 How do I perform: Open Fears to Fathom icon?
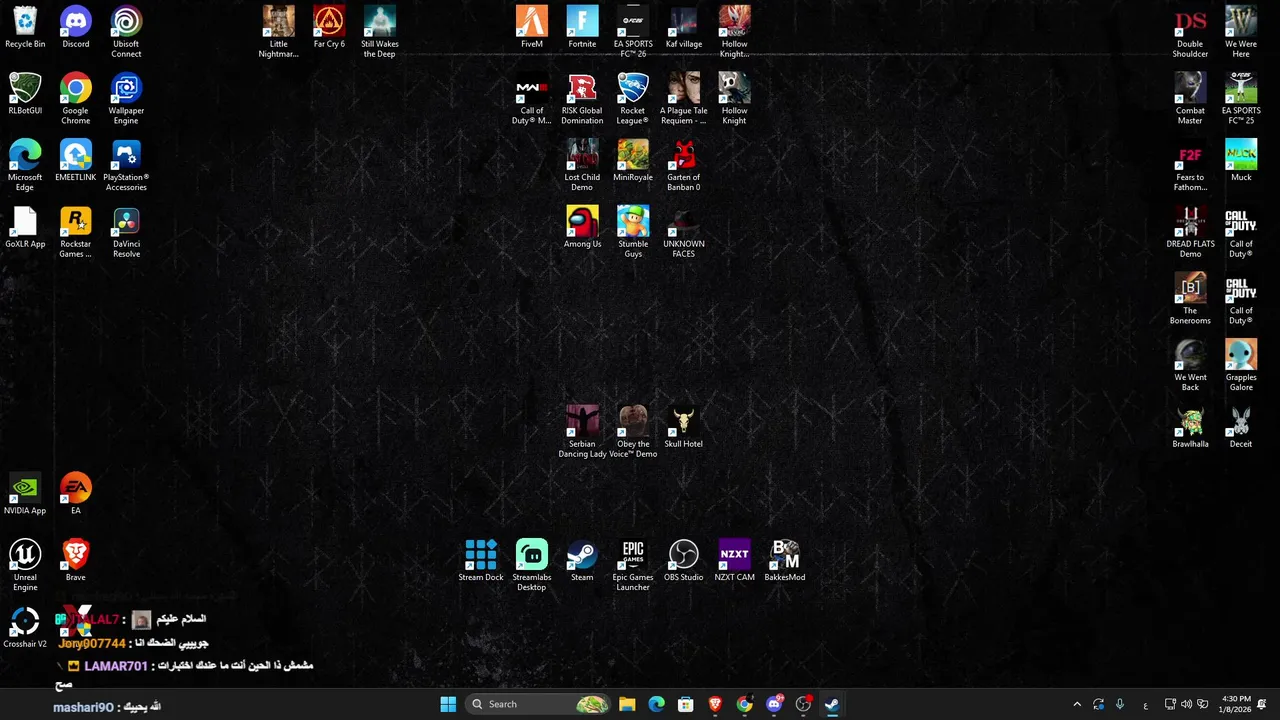point(1190,165)
